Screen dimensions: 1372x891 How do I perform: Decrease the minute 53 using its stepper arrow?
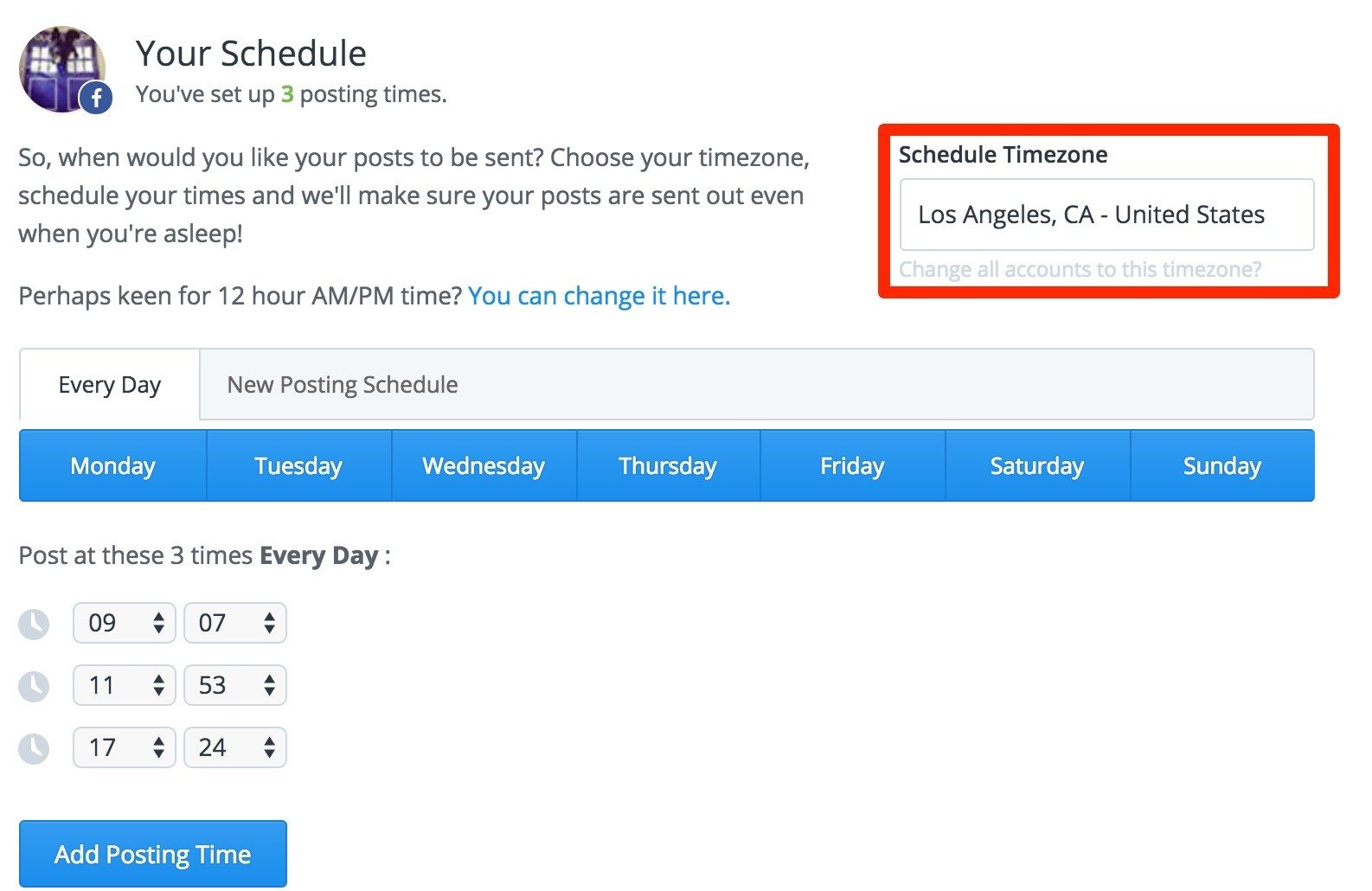click(x=269, y=691)
